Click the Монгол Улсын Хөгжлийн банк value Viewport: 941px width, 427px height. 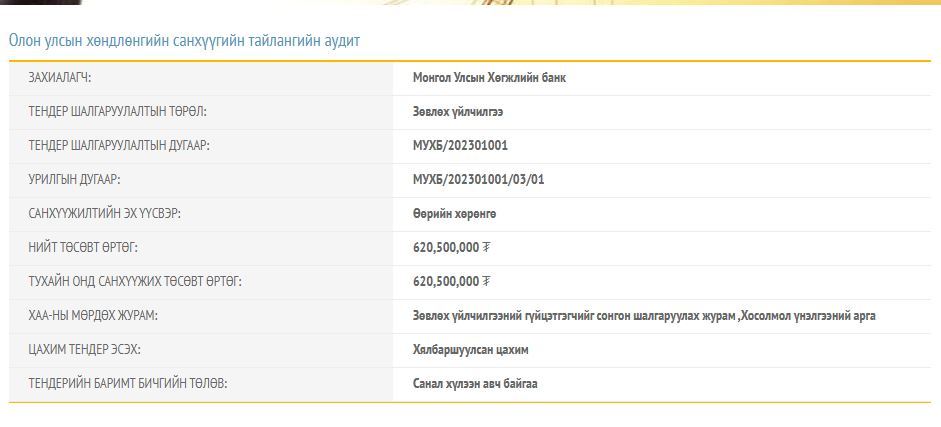pos(489,78)
